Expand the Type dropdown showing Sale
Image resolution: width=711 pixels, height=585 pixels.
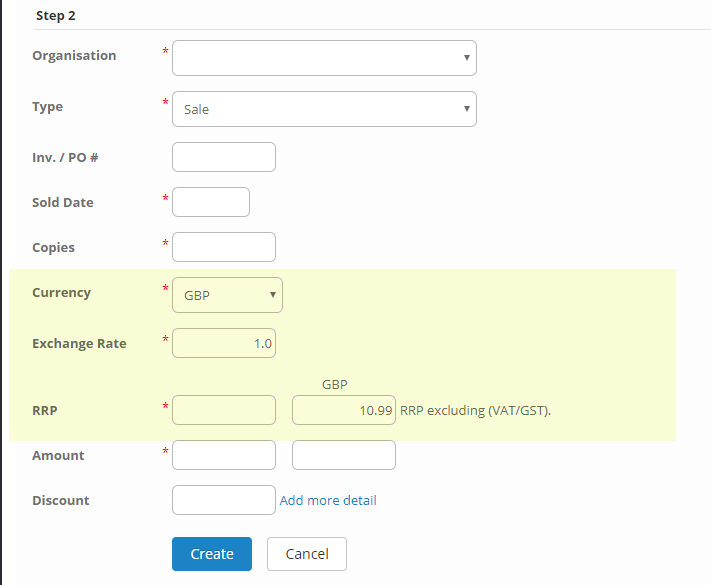tap(324, 109)
